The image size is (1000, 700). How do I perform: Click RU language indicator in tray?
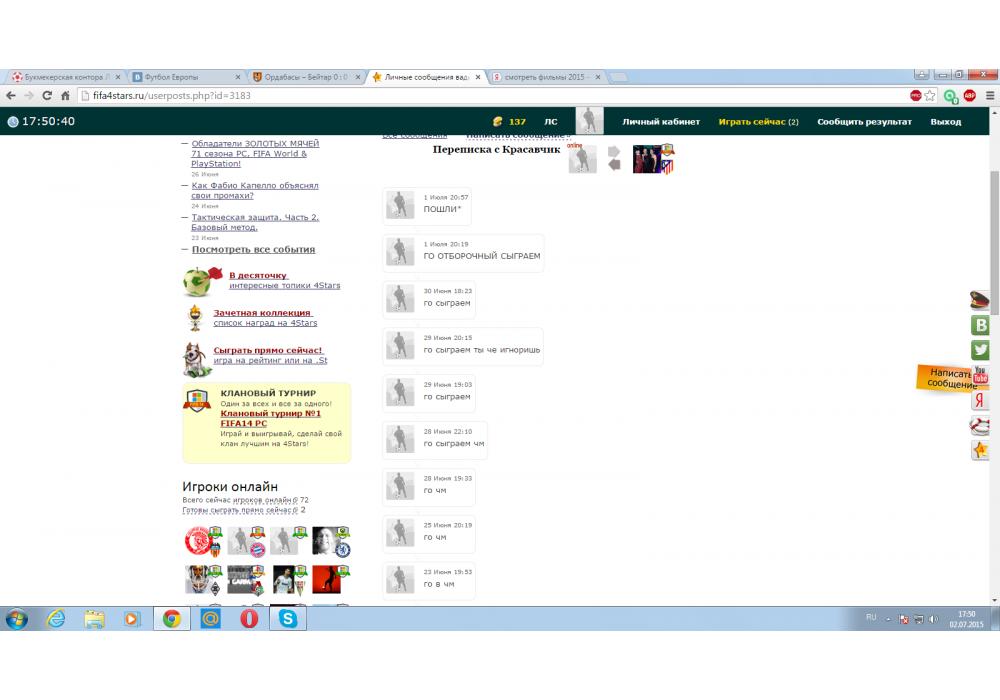click(x=871, y=618)
